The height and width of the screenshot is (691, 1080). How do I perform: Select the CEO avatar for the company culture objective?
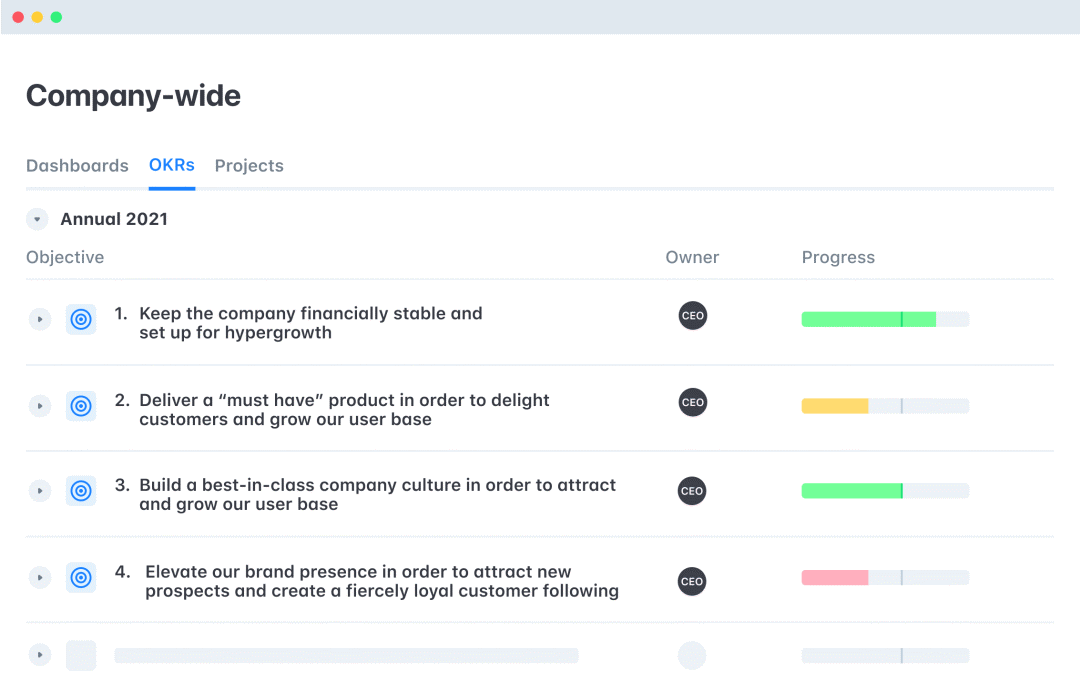tap(692, 491)
